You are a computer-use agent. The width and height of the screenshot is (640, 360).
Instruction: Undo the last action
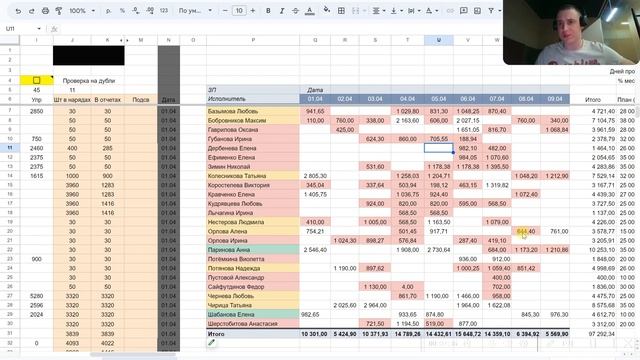(18, 11)
